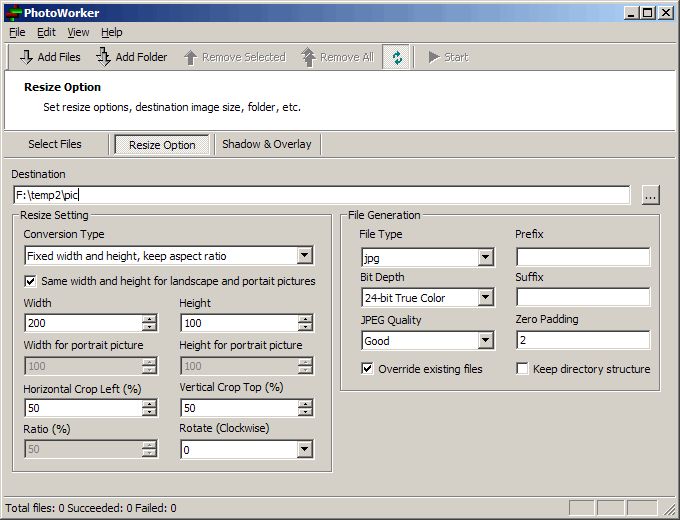Click the status bar file totals text
The width and height of the screenshot is (680, 520).
[x=91, y=508]
